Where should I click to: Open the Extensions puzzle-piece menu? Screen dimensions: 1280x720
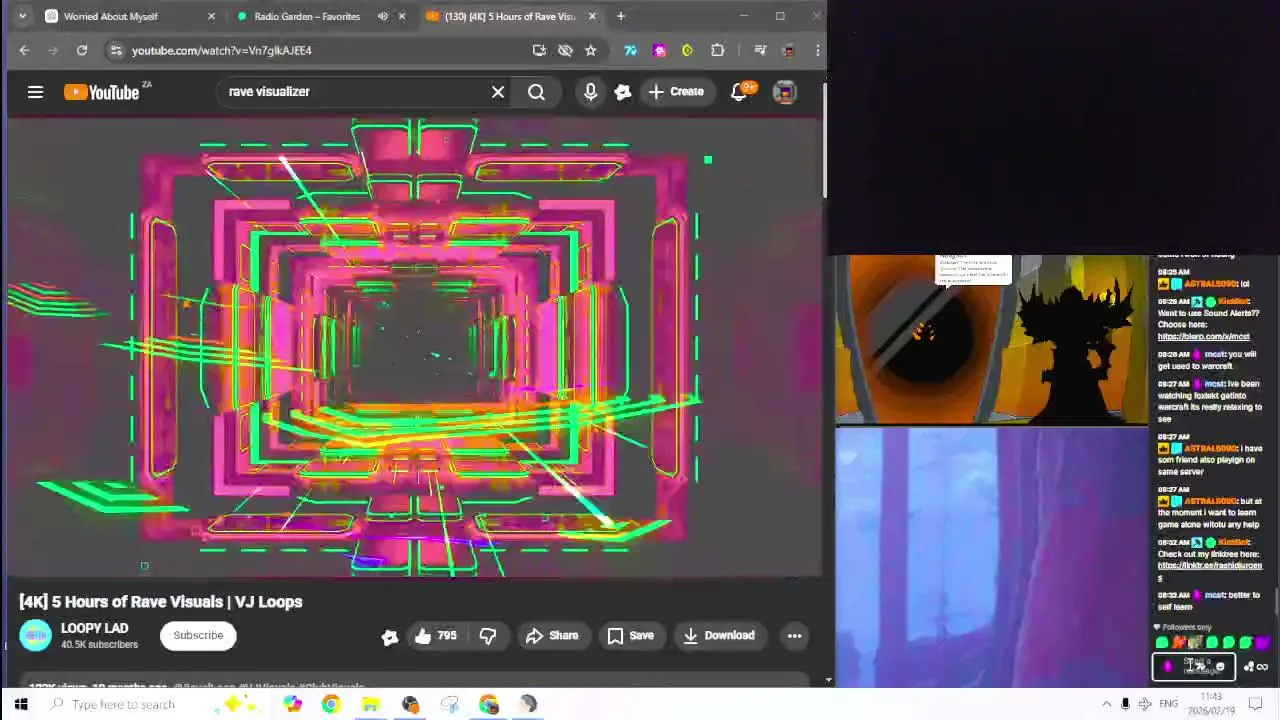pos(718,50)
